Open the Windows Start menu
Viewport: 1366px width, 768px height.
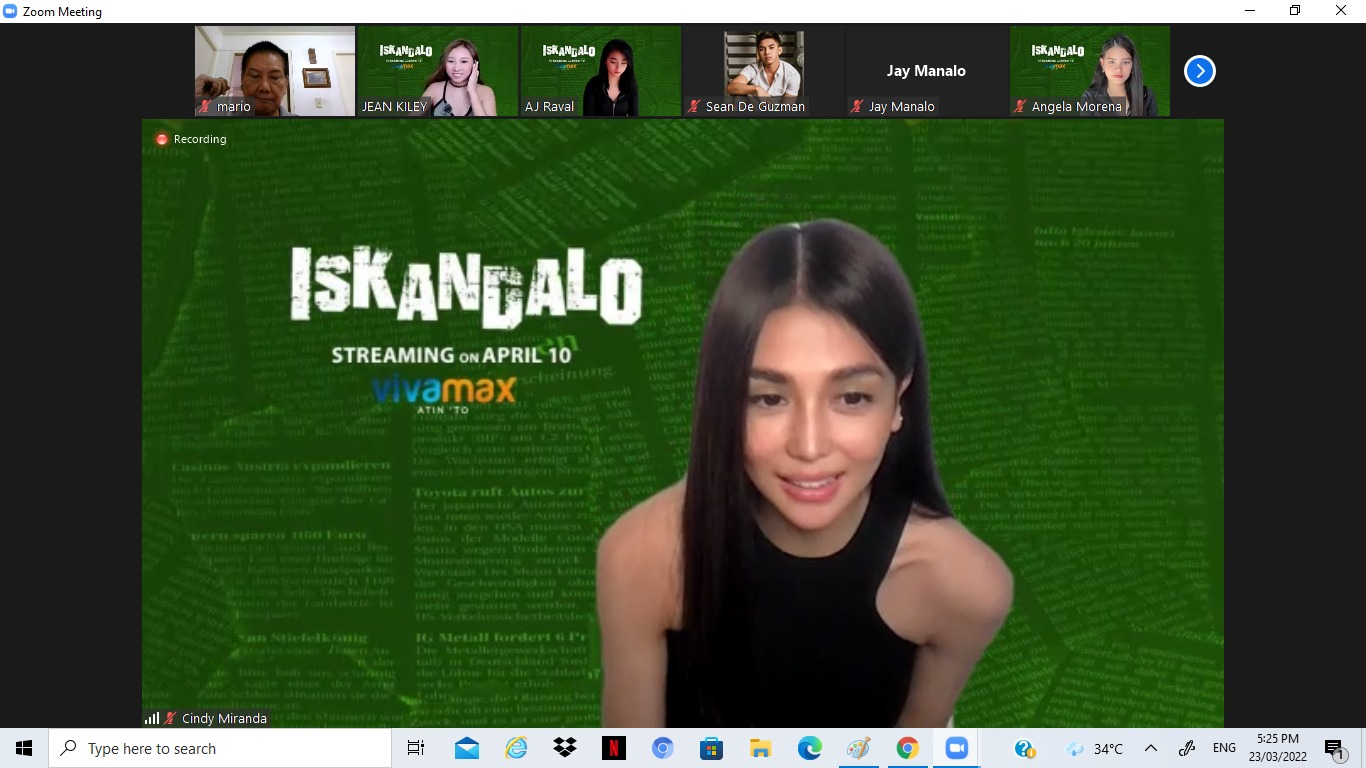pyautogui.click(x=24, y=748)
